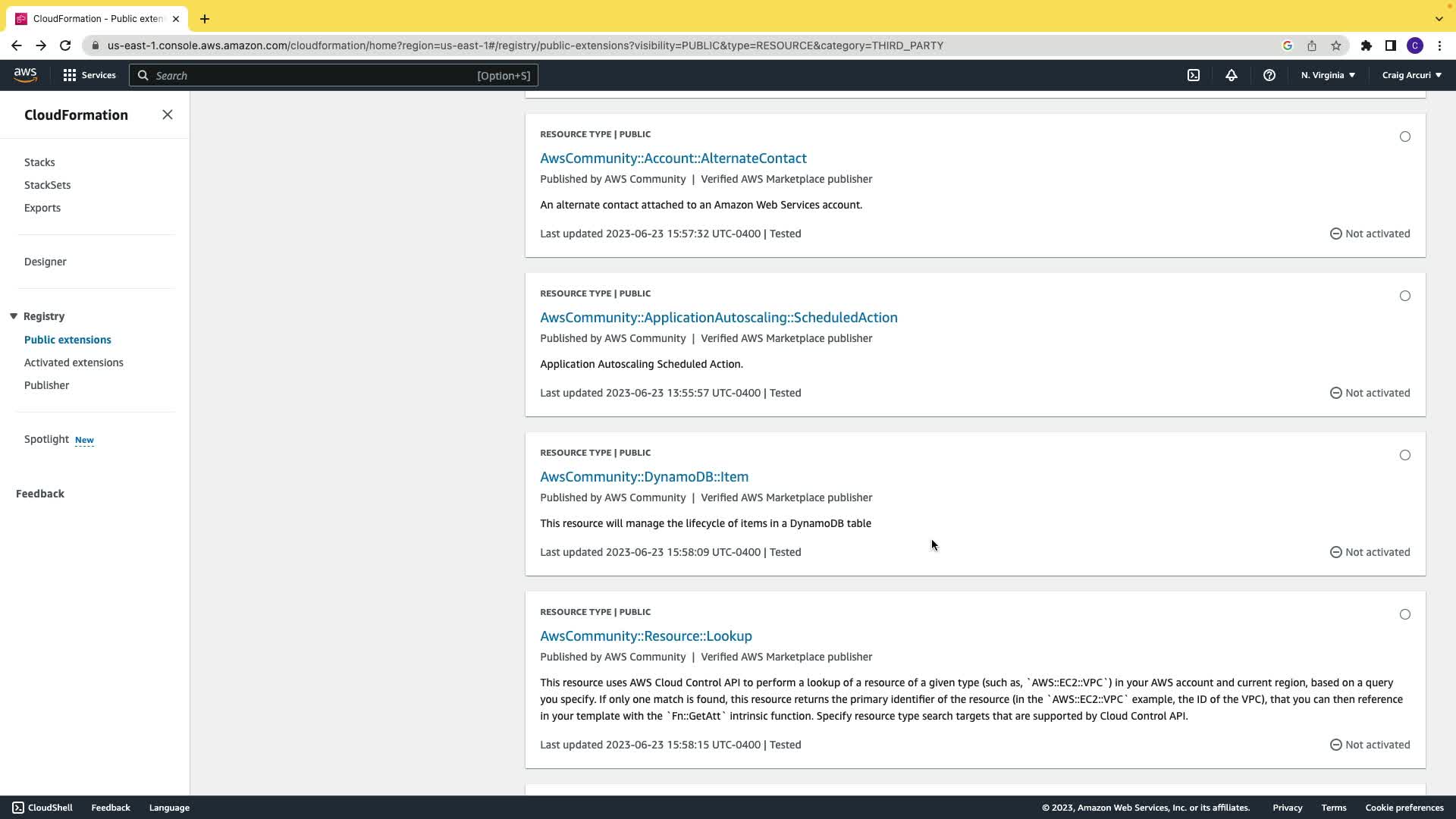Bookmark this page with star icon

1336,45
